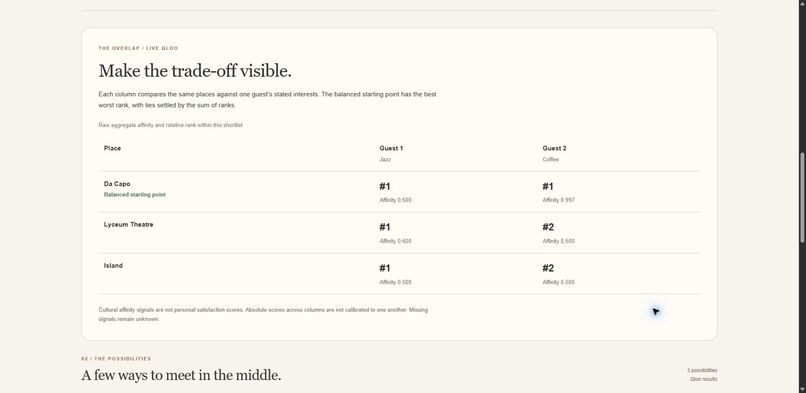806x393 pixels.
Task: Click the 'Qloo results' label
Action: click(704, 379)
